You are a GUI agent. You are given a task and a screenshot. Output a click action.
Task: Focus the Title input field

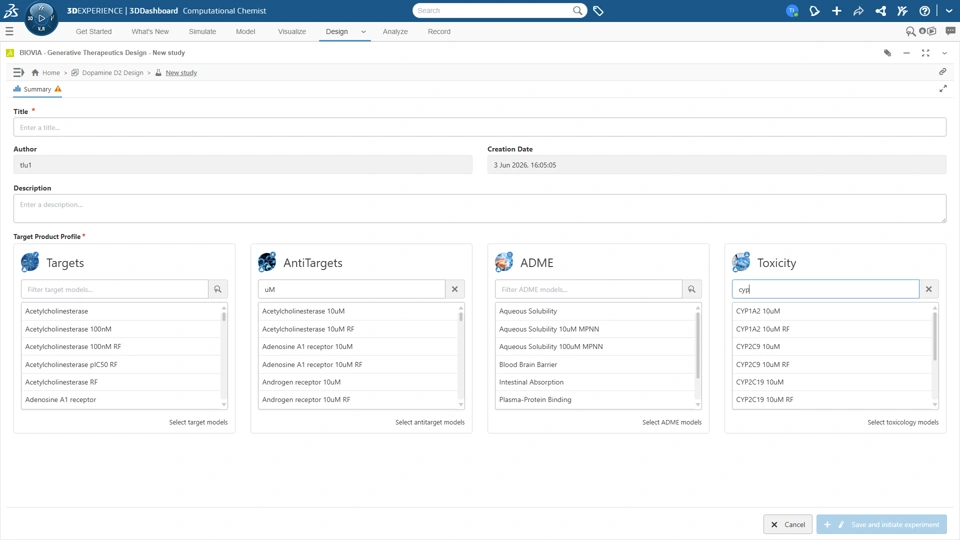(480, 127)
